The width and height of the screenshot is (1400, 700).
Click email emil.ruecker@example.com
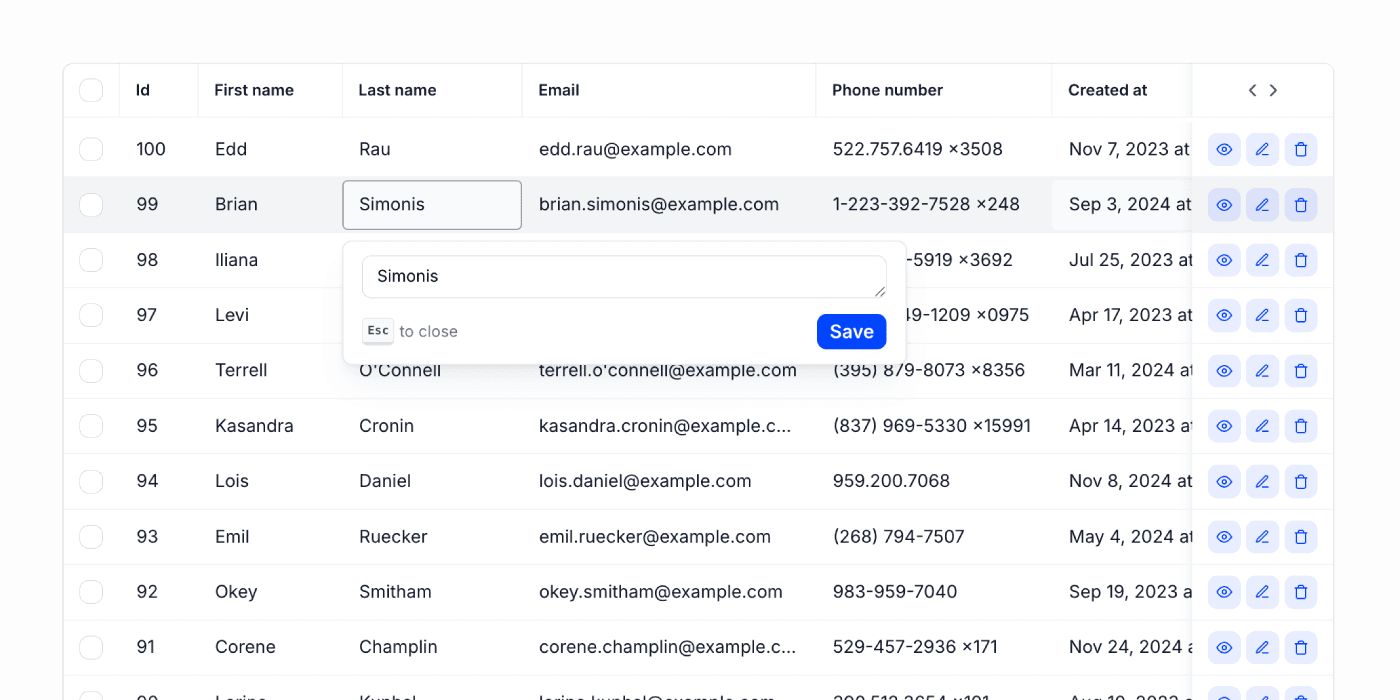[x=655, y=537]
